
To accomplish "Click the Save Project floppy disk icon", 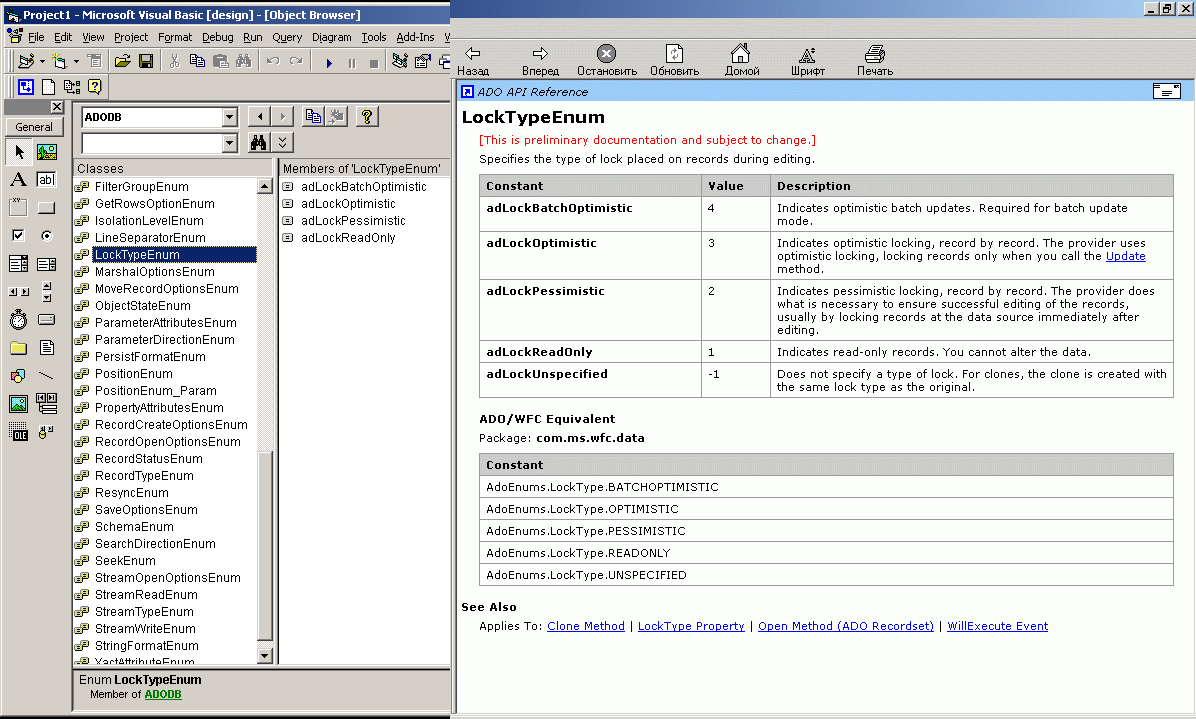I will (x=146, y=61).
